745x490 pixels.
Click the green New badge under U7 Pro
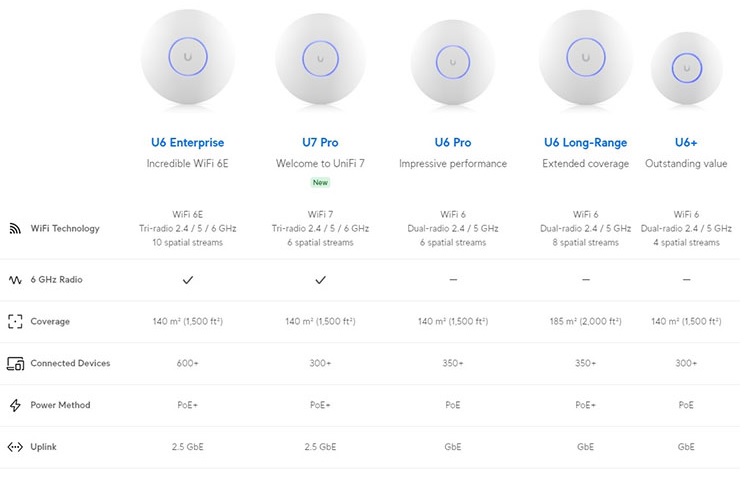click(x=320, y=183)
